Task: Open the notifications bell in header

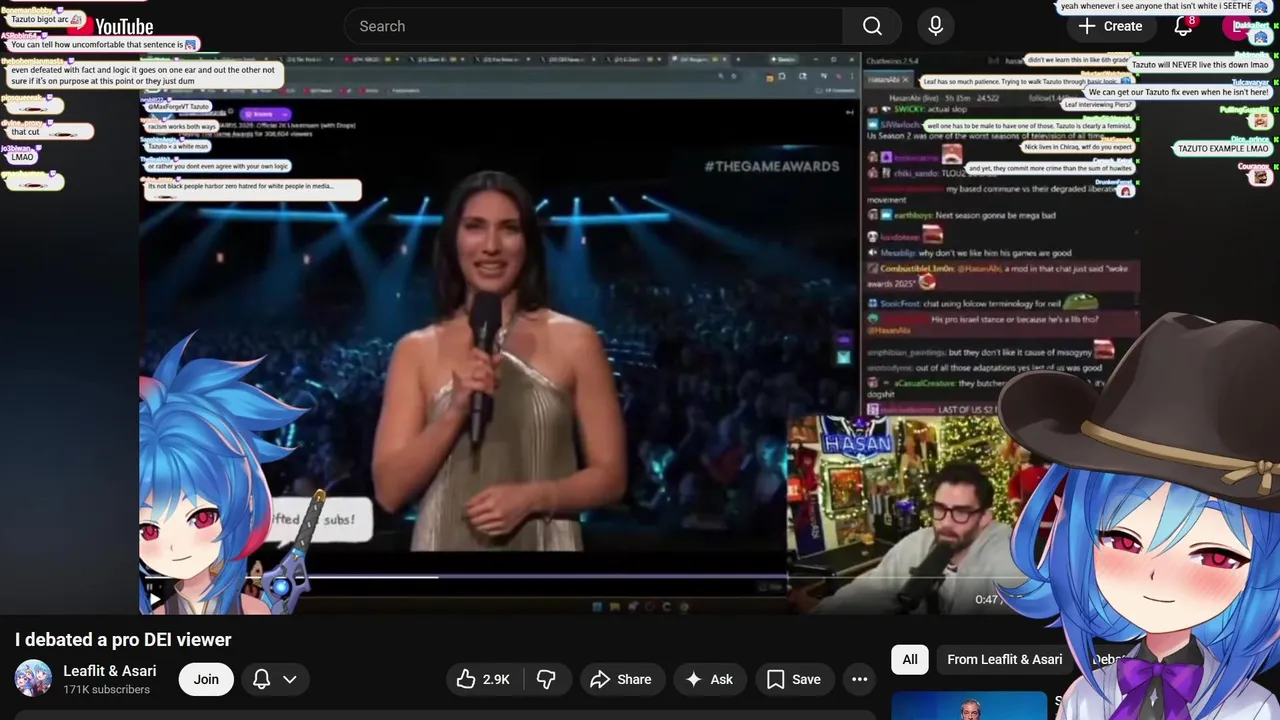Action: pos(1184,26)
